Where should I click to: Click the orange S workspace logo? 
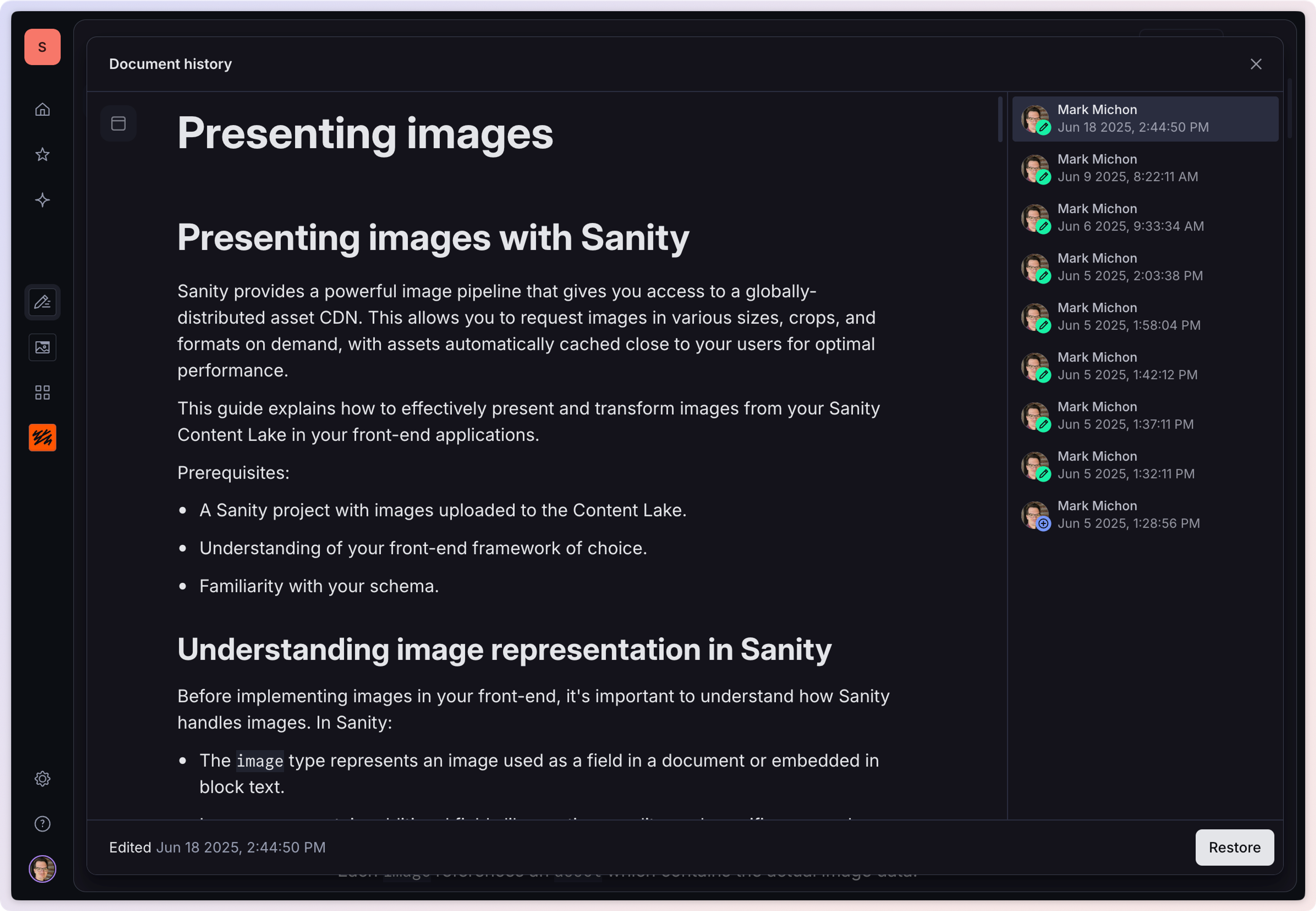click(x=42, y=47)
